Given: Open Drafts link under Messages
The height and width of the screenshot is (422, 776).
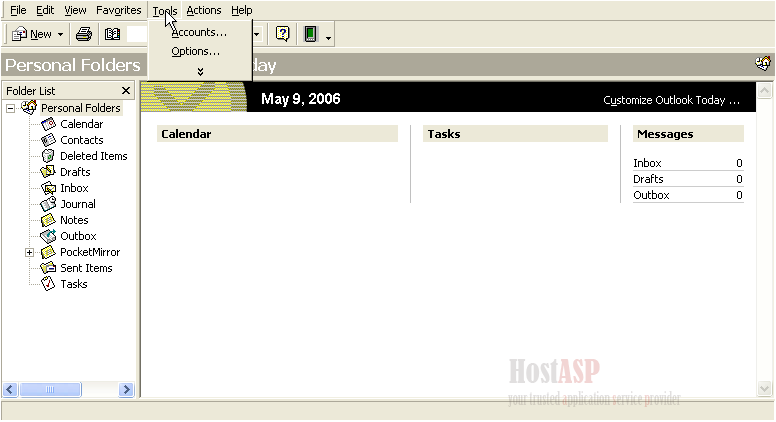Looking at the screenshot, I should [648, 179].
